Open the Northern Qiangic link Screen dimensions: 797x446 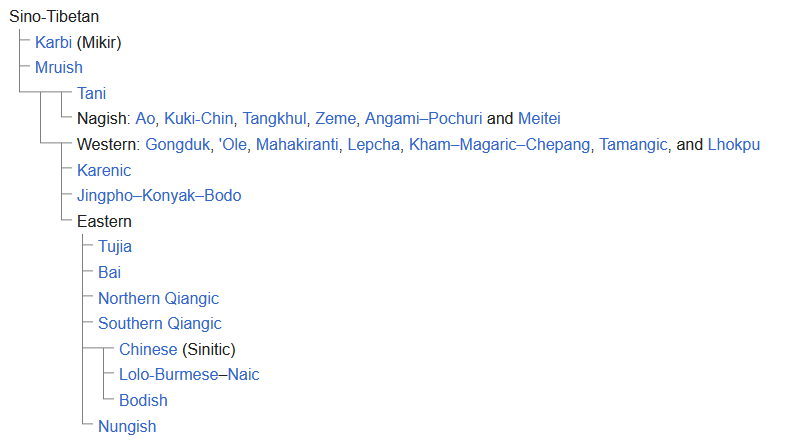tap(159, 299)
